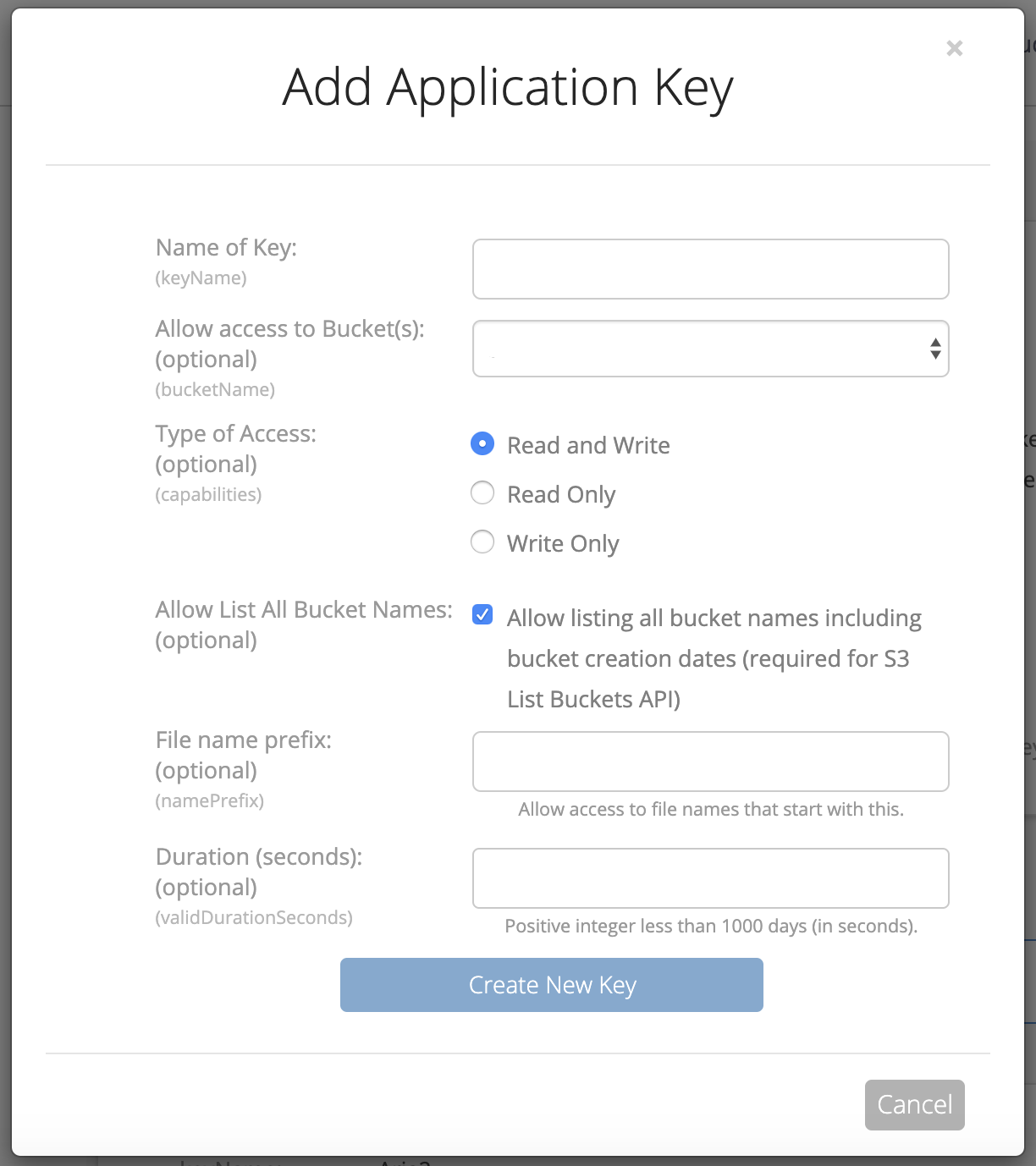Click the 'Duration (seconds):' label
The image size is (1036, 1166).
(x=259, y=856)
